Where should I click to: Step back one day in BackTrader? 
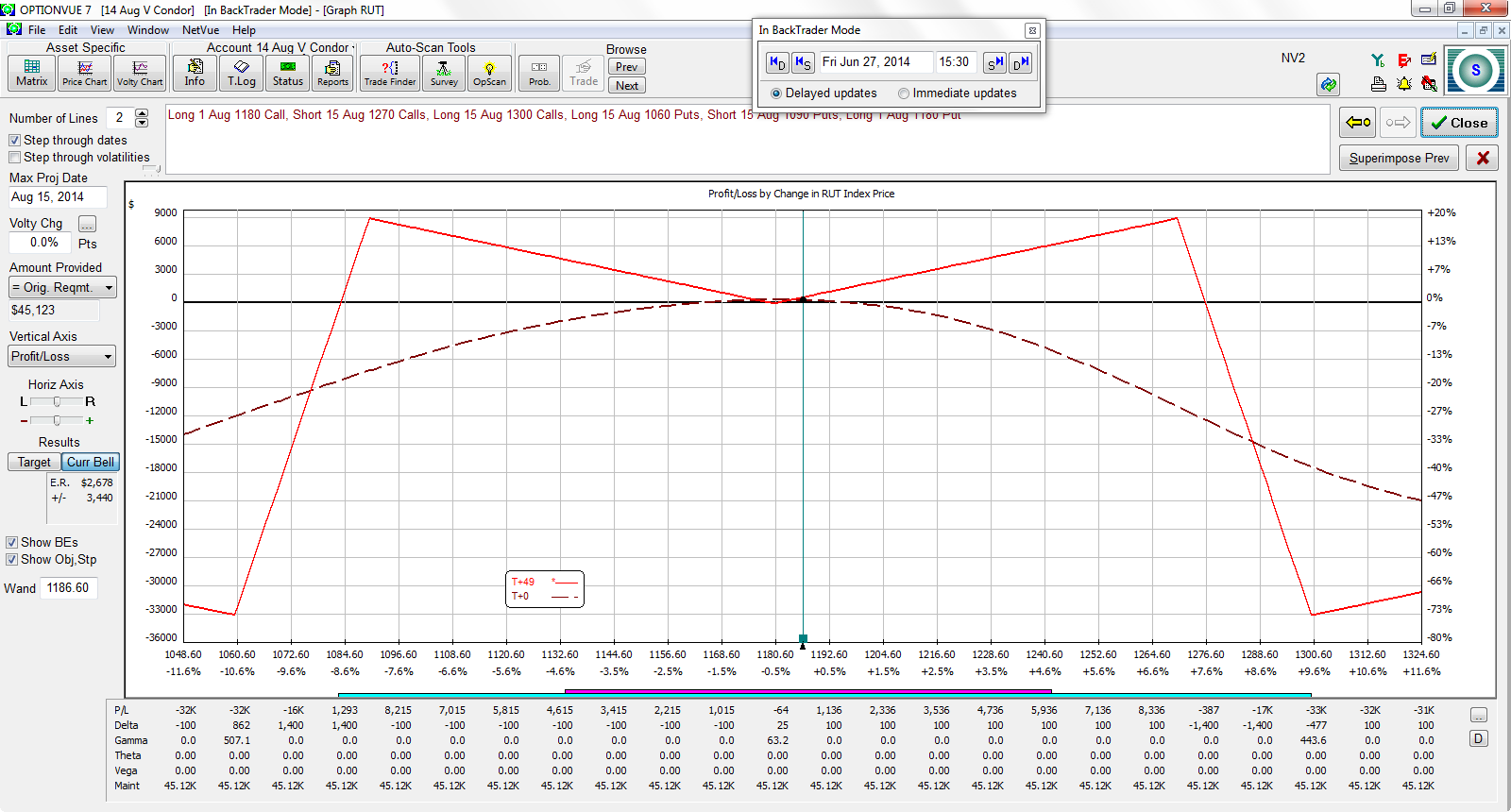pos(777,62)
